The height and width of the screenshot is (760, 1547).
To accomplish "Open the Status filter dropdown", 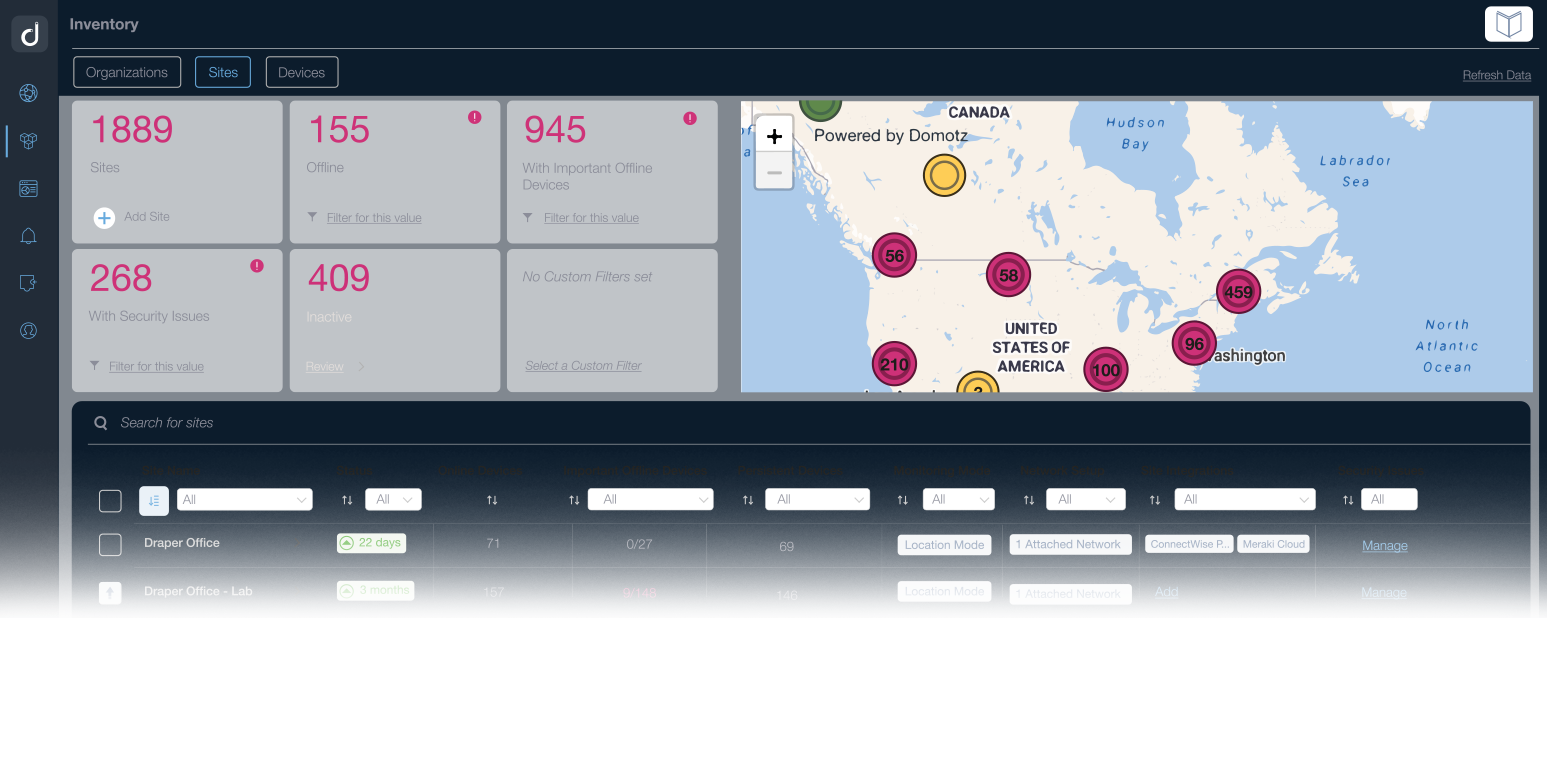I will (x=393, y=499).
